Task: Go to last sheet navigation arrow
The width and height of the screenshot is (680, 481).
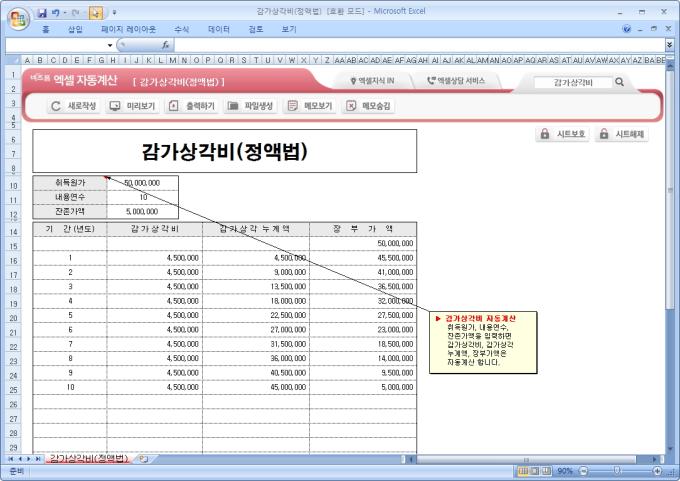Action: [x=38, y=458]
